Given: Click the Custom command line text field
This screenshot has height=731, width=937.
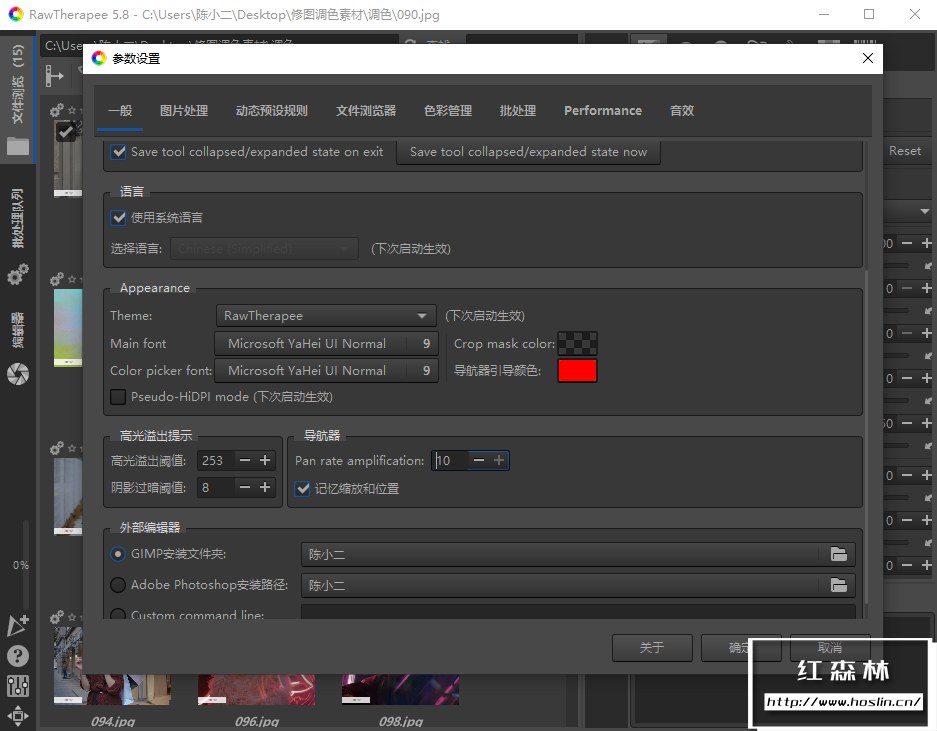Looking at the screenshot, I should pos(578,612).
